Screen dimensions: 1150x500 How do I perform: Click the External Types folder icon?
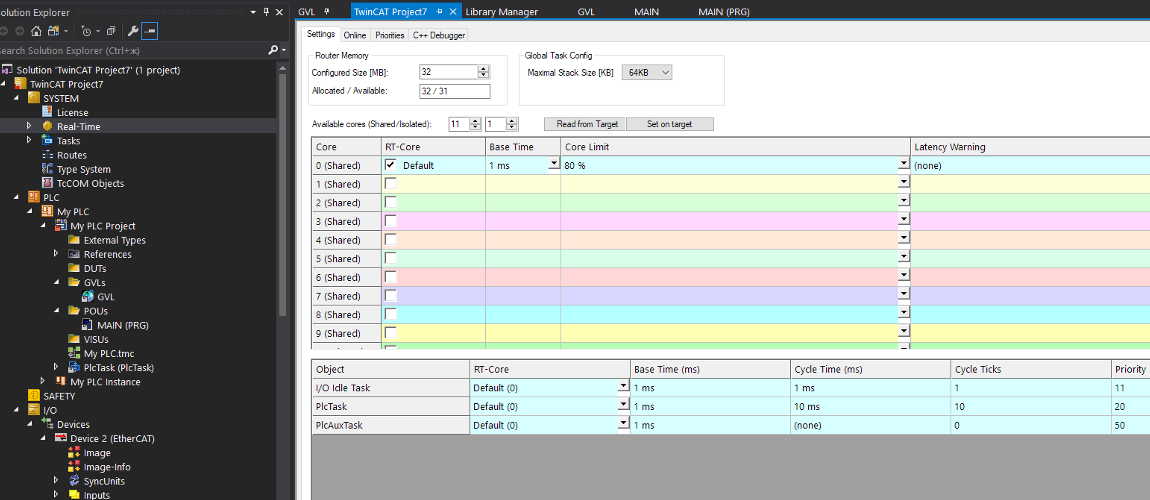click(74, 240)
